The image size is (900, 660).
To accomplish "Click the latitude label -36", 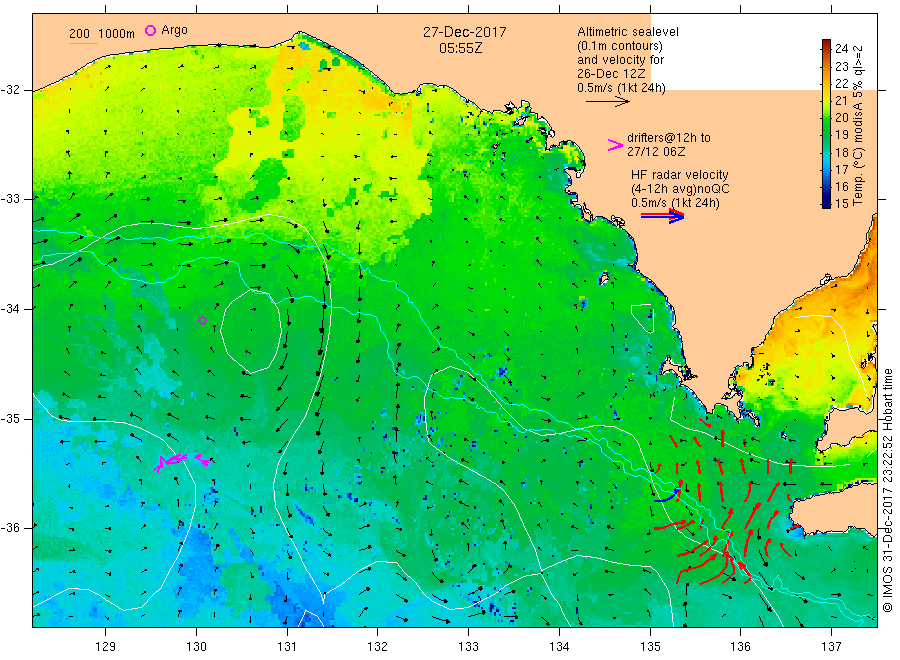I will tap(10, 527).
